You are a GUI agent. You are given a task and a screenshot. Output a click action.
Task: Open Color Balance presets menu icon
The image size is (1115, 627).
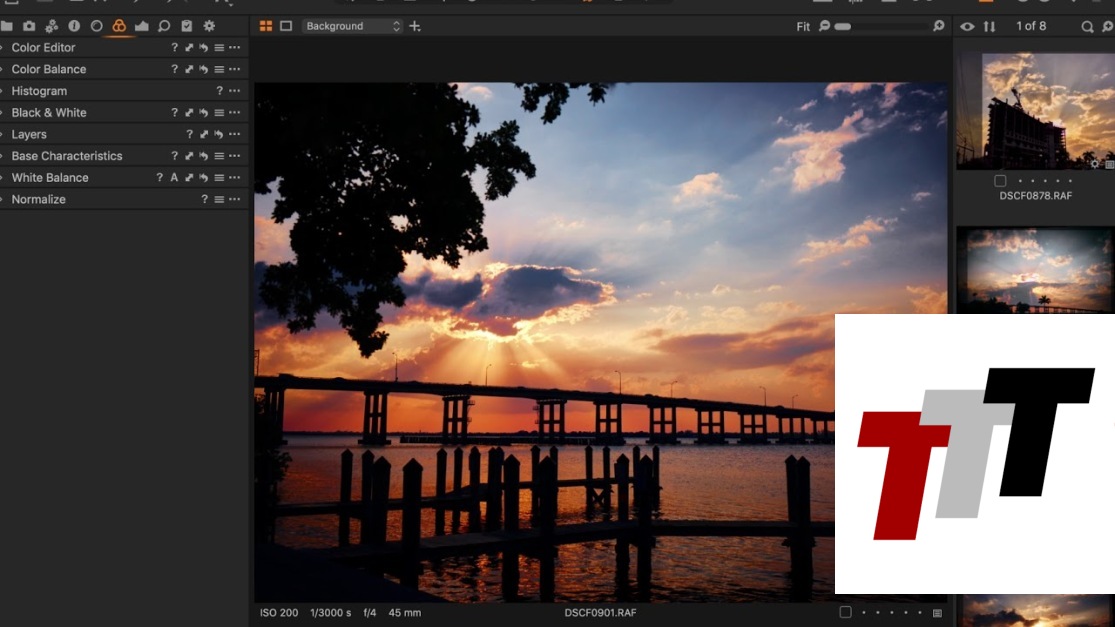coord(219,70)
